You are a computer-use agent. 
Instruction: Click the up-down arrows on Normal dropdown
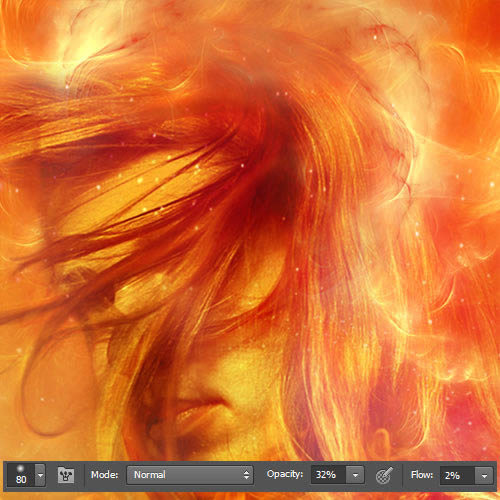pos(246,475)
